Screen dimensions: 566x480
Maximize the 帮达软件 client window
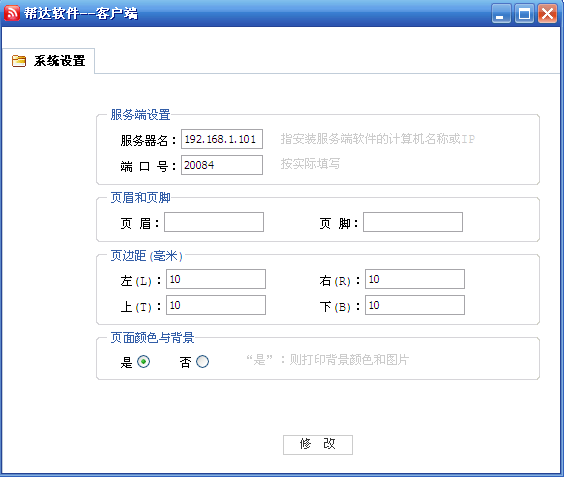coord(524,14)
